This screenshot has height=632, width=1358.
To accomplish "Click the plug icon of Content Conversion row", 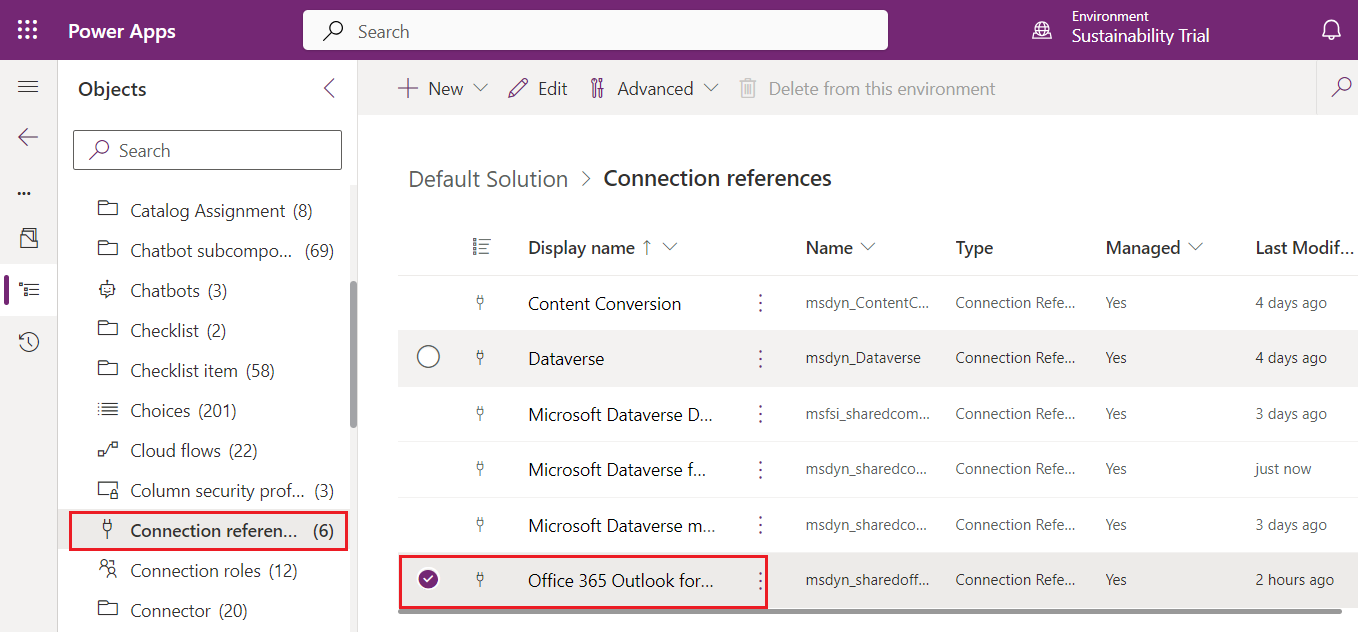I will tap(480, 303).
